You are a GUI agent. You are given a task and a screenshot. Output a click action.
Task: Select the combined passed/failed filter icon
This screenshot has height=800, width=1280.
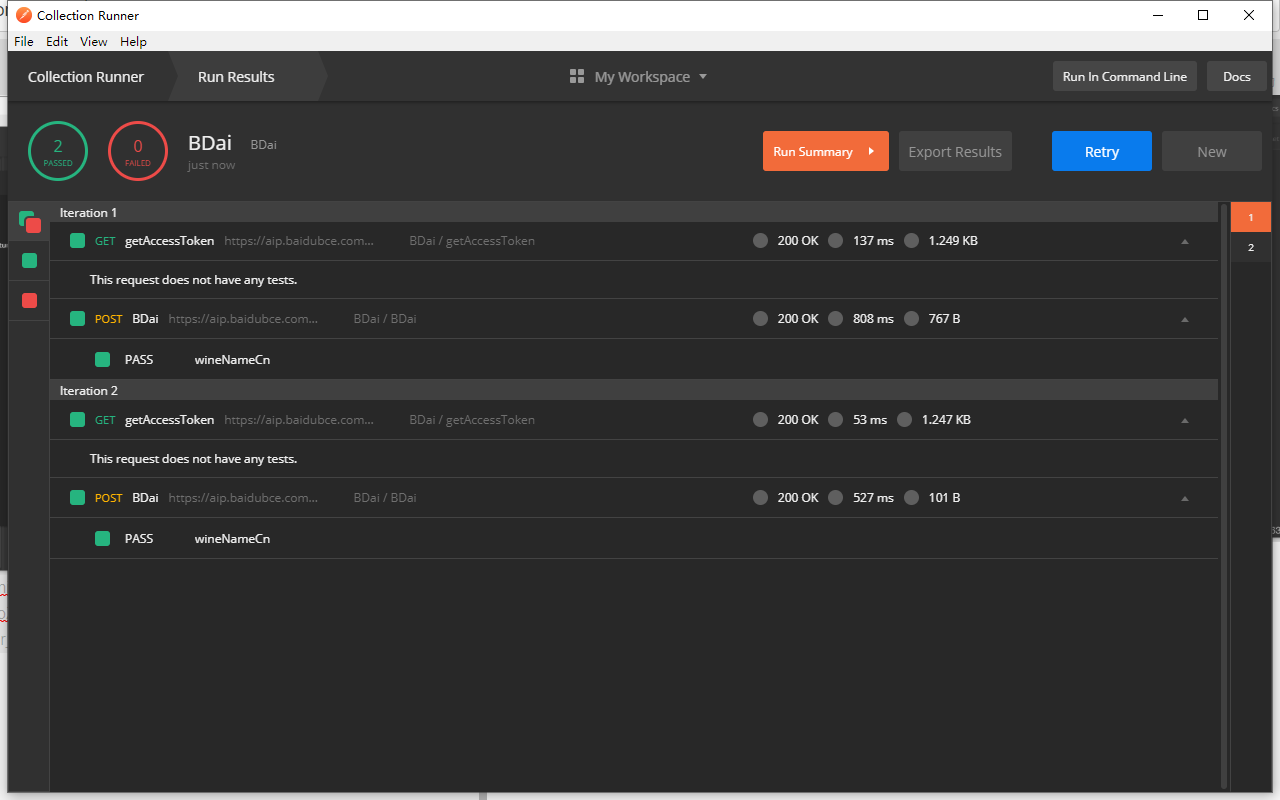click(x=29, y=222)
